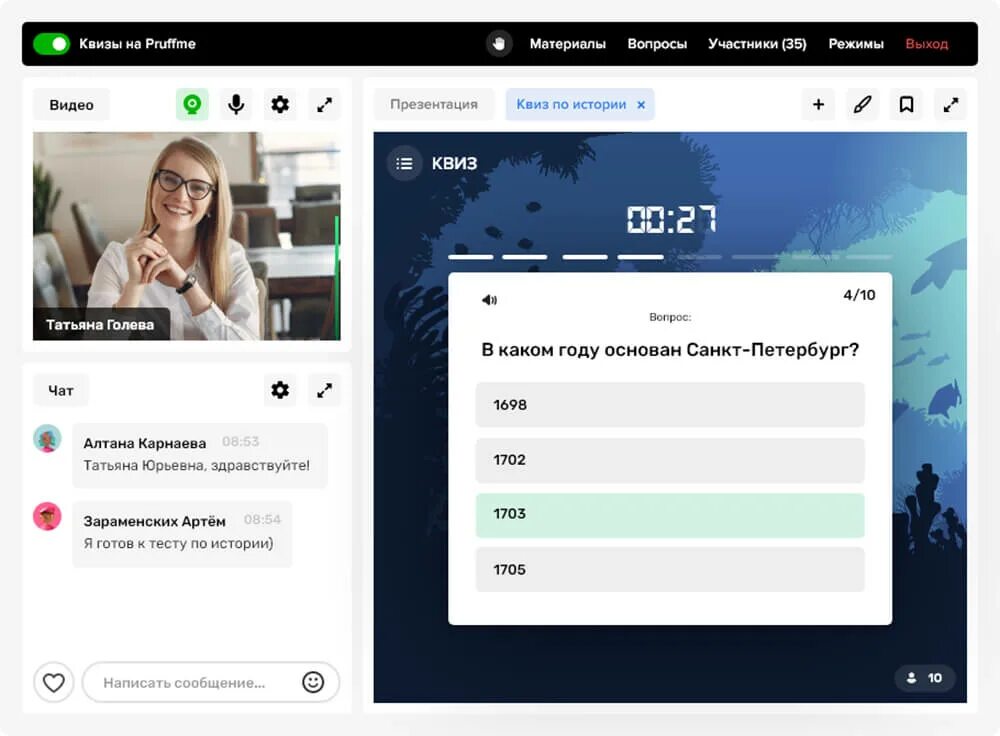Image resolution: width=1000 pixels, height=736 pixels.
Task: Open the quiz list menu icon
Action: (x=404, y=164)
